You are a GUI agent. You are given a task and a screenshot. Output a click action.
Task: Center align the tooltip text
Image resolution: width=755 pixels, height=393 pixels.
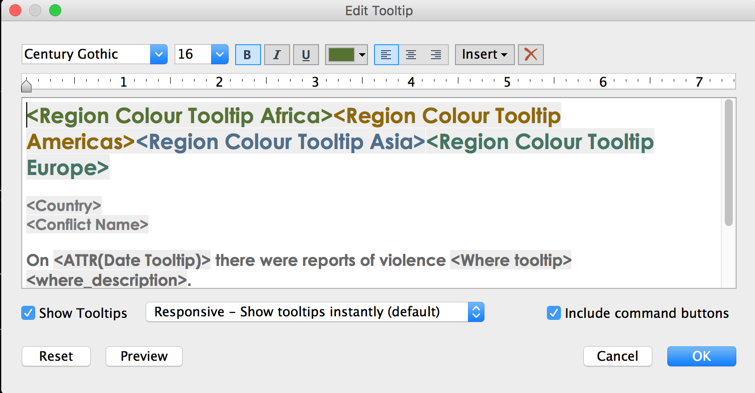click(x=411, y=54)
